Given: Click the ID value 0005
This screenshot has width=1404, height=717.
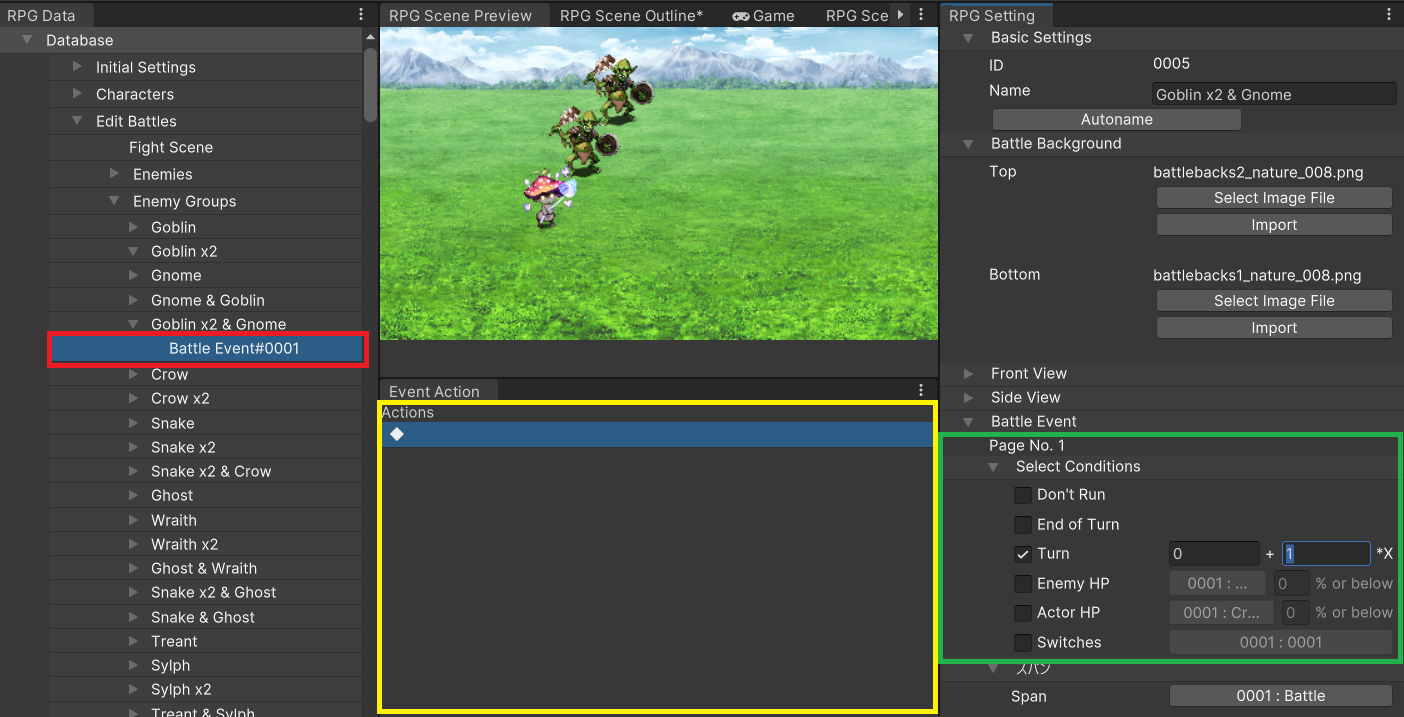Looking at the screenshot, I should point(1171,64).
